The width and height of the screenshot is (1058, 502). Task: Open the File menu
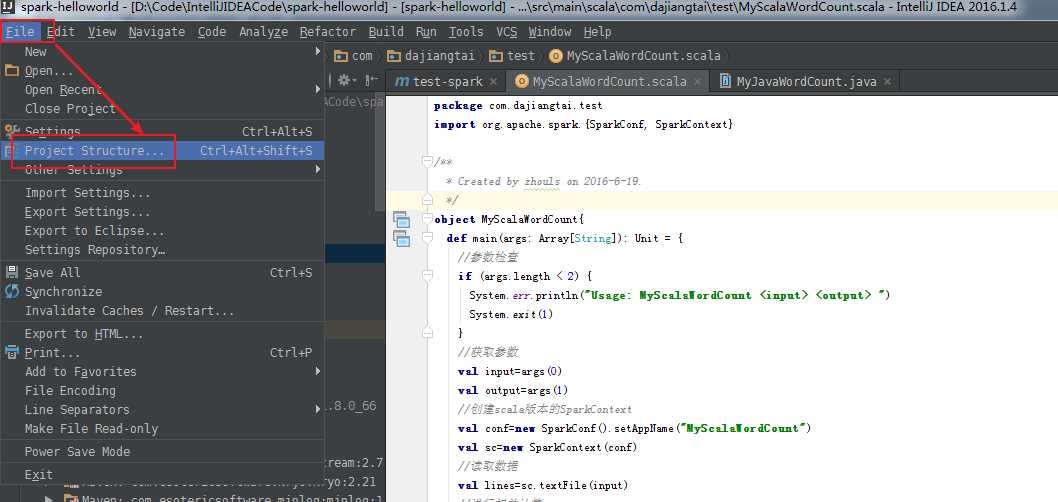click(20, 32)
